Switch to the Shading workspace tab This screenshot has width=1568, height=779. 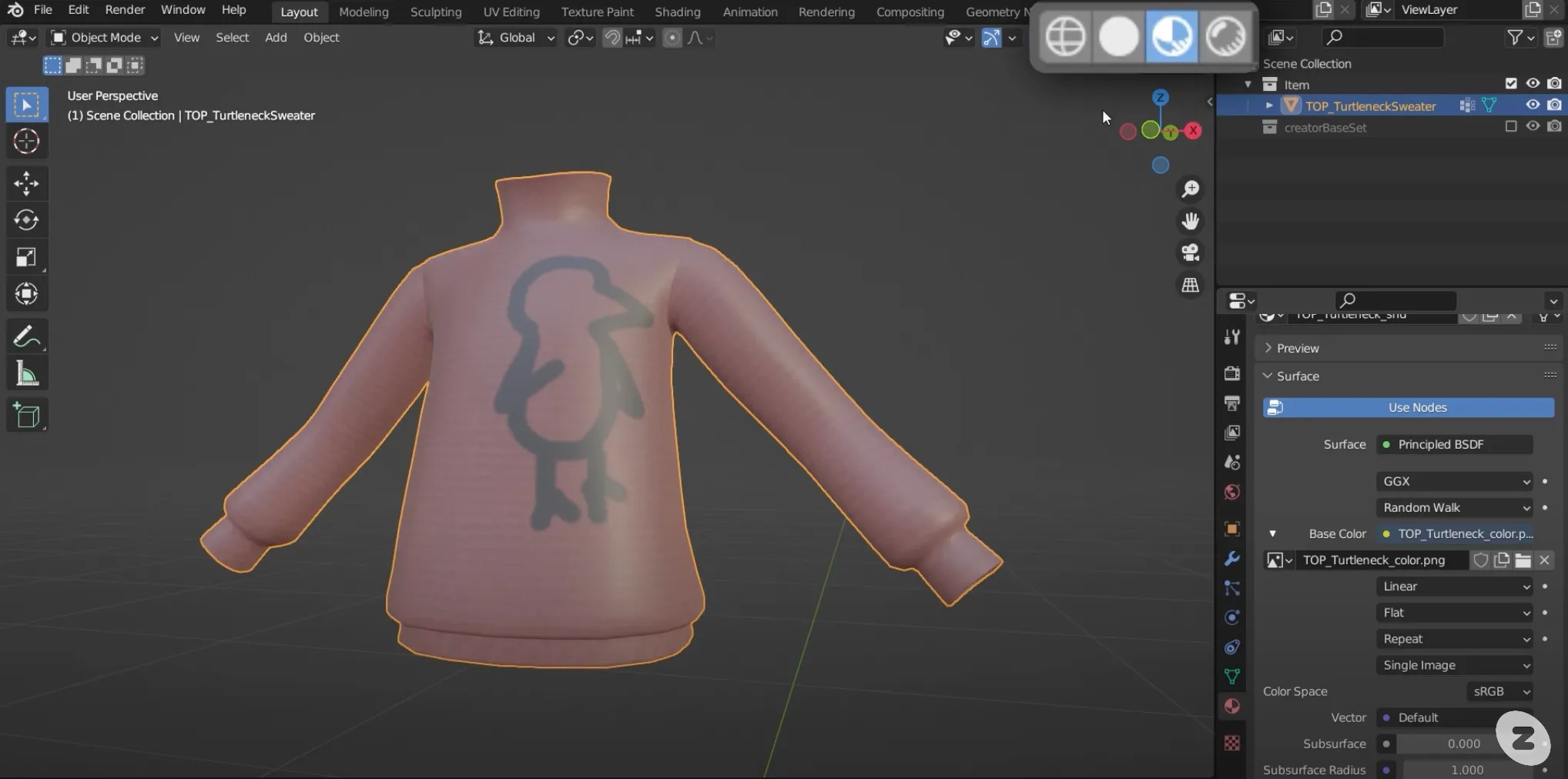[678, 12]
